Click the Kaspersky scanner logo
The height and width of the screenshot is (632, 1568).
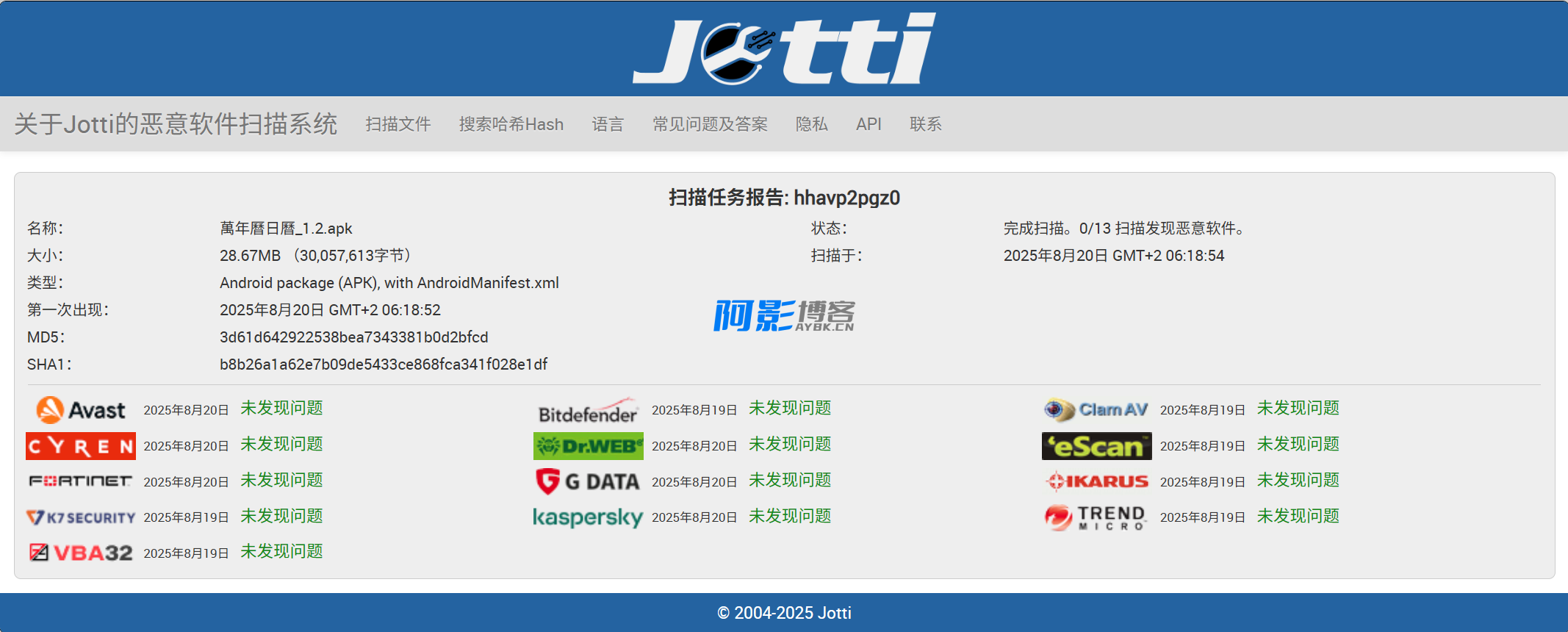coord(588,517)
